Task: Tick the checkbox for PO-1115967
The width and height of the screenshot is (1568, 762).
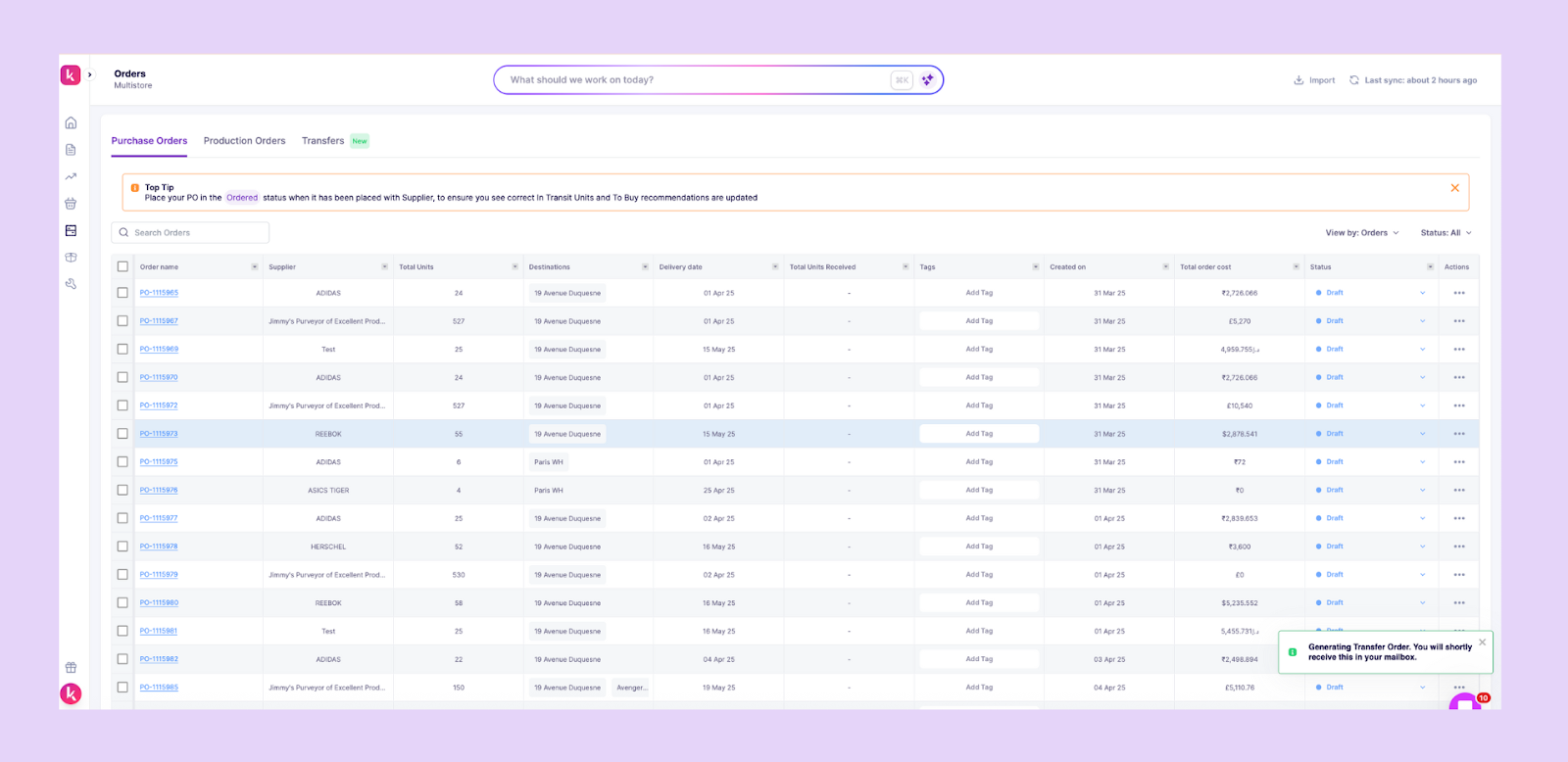Action: (122, 321)
